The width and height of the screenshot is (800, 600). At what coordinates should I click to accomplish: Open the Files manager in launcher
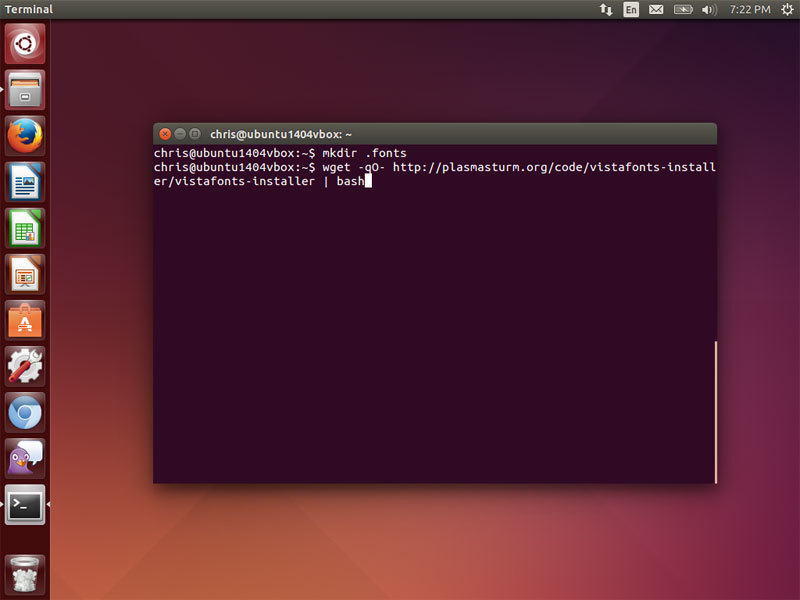[x=25, y=90]
